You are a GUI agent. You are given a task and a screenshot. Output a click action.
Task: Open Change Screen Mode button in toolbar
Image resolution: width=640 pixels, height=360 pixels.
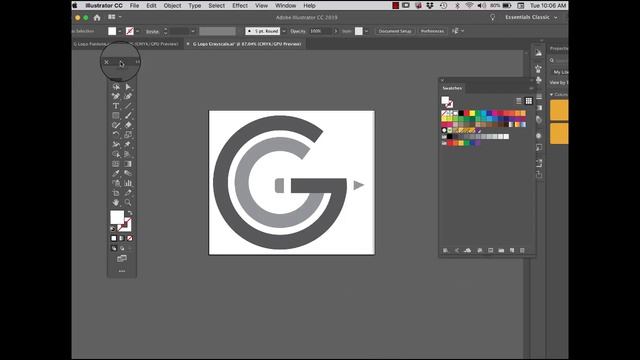tap(122, 258)
